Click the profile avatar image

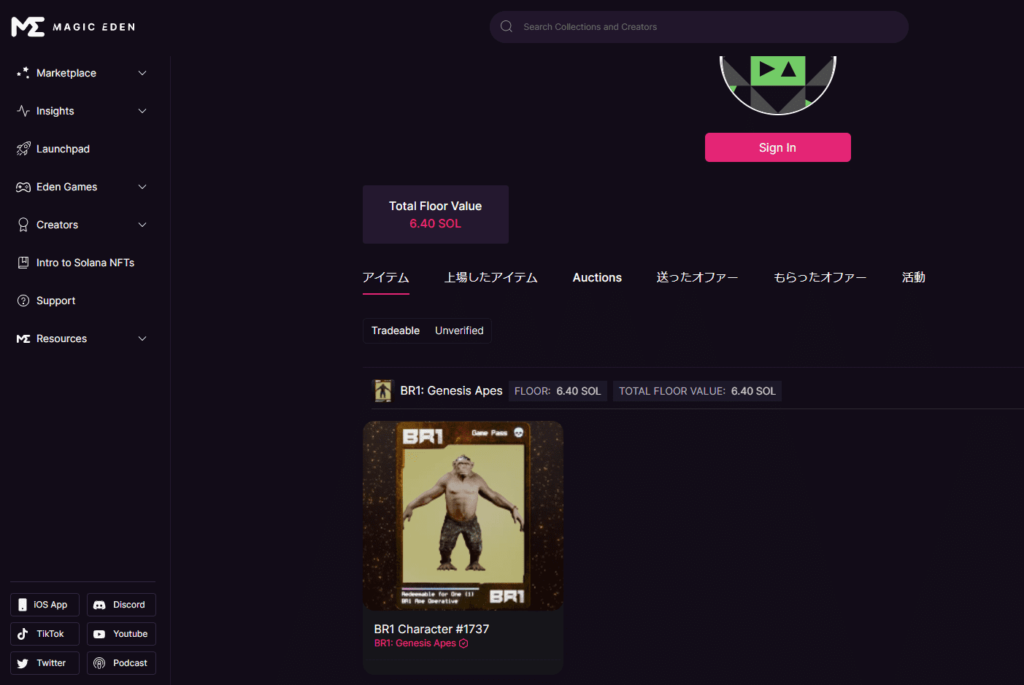778,85
